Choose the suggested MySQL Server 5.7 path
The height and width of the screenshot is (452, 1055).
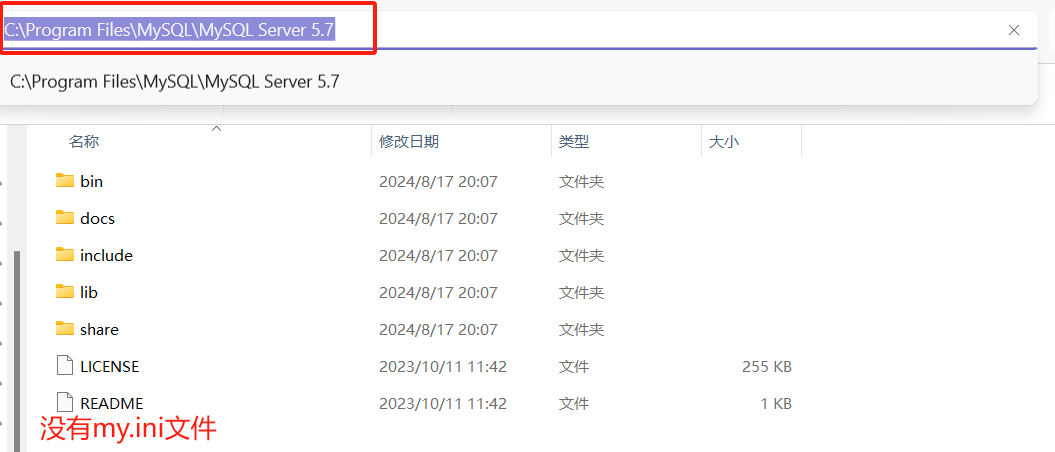point(175,81)
